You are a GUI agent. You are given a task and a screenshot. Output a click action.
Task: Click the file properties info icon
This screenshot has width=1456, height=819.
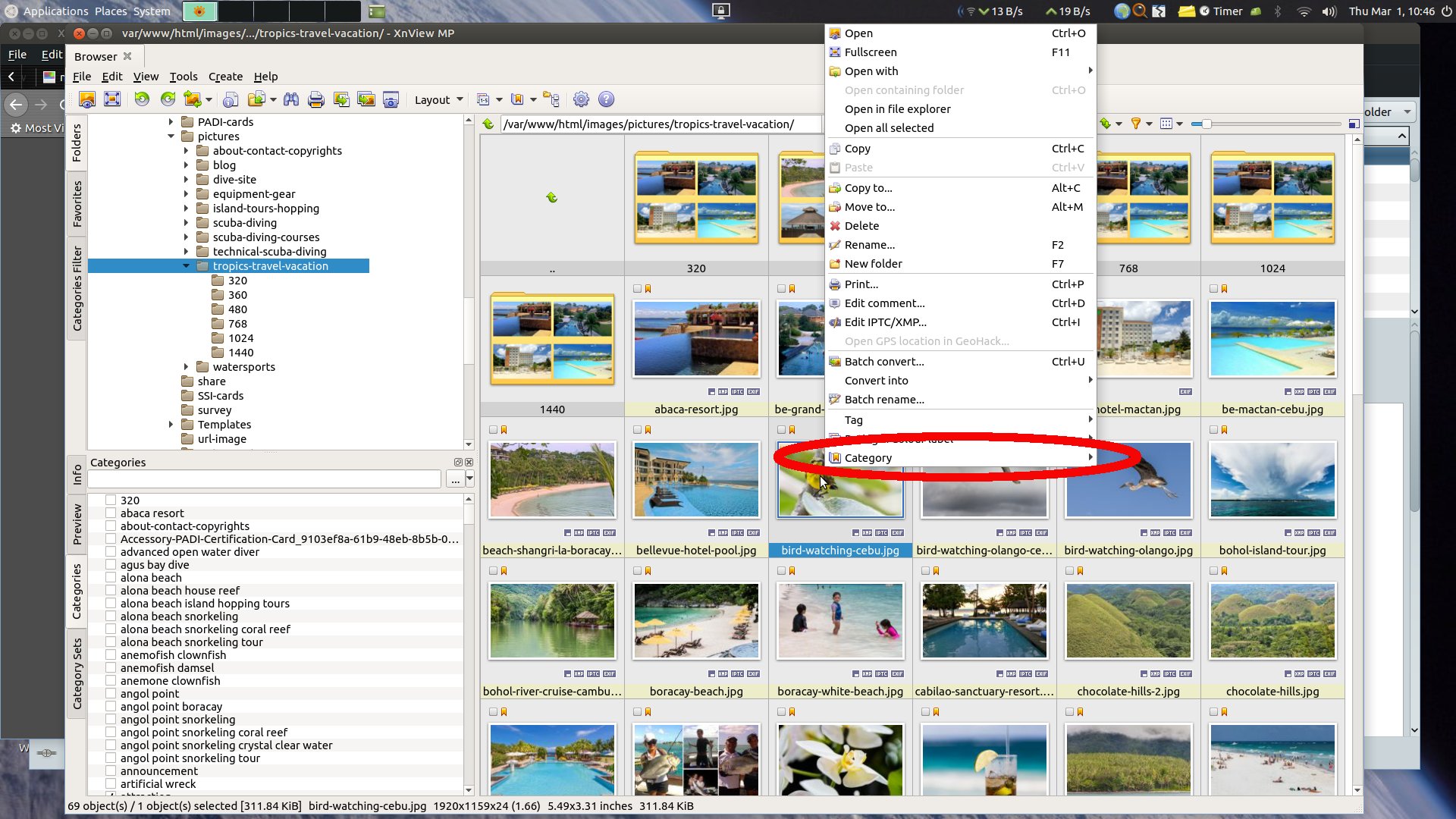click(x=231, y=99)
